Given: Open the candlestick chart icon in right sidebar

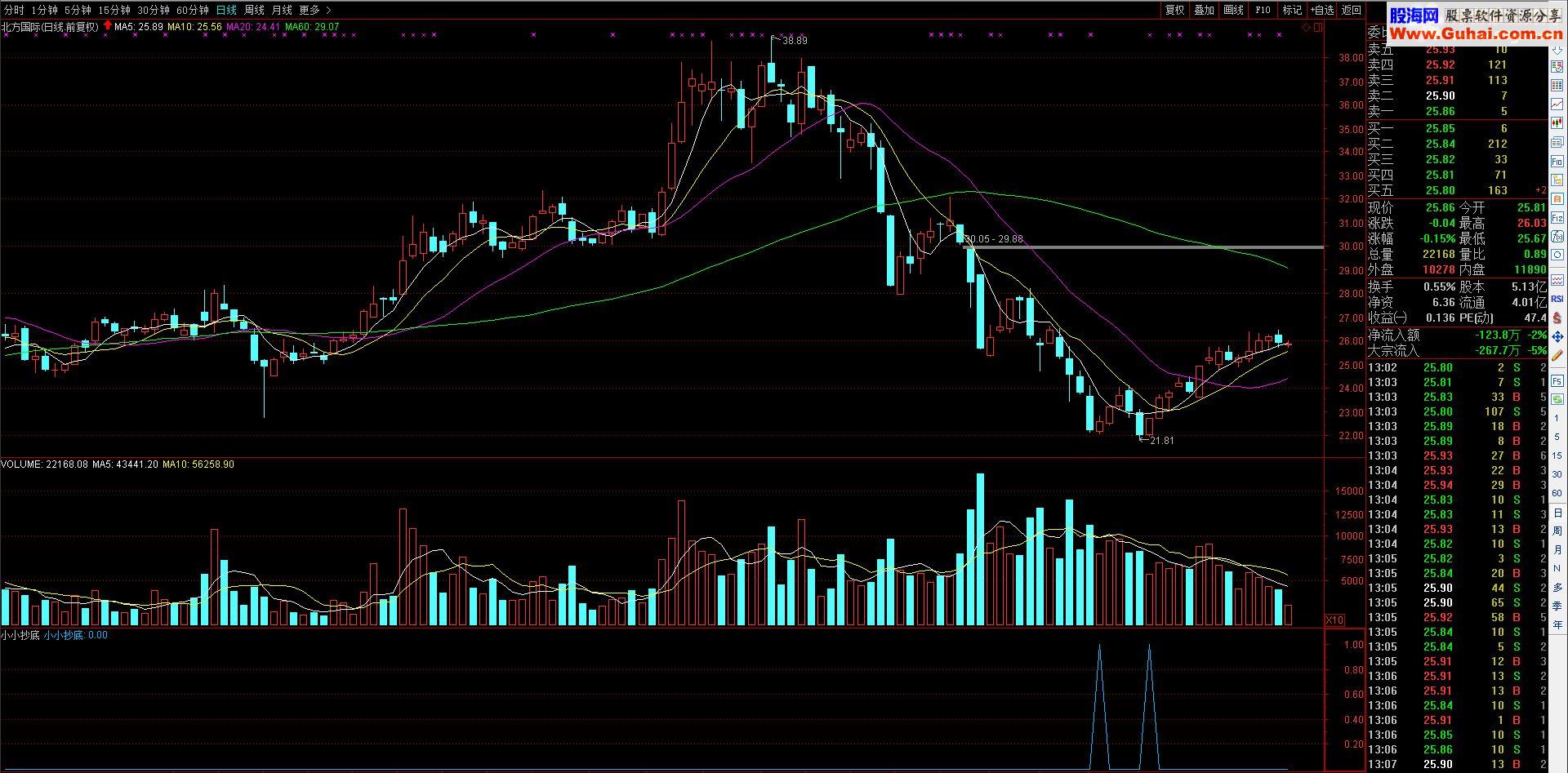Looking at the screenshot, I should 1557,122.
